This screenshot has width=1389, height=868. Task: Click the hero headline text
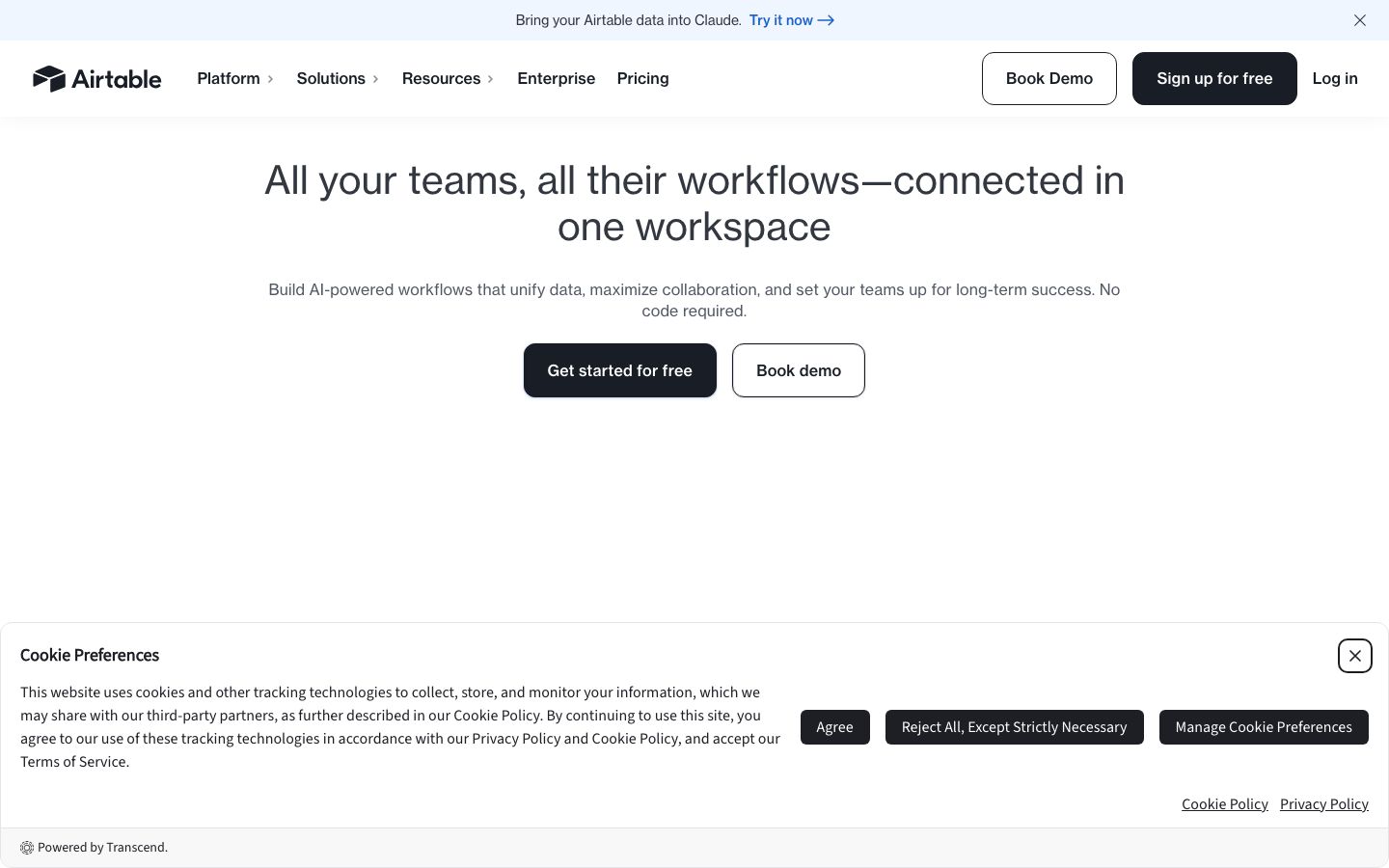coord(694,203)
